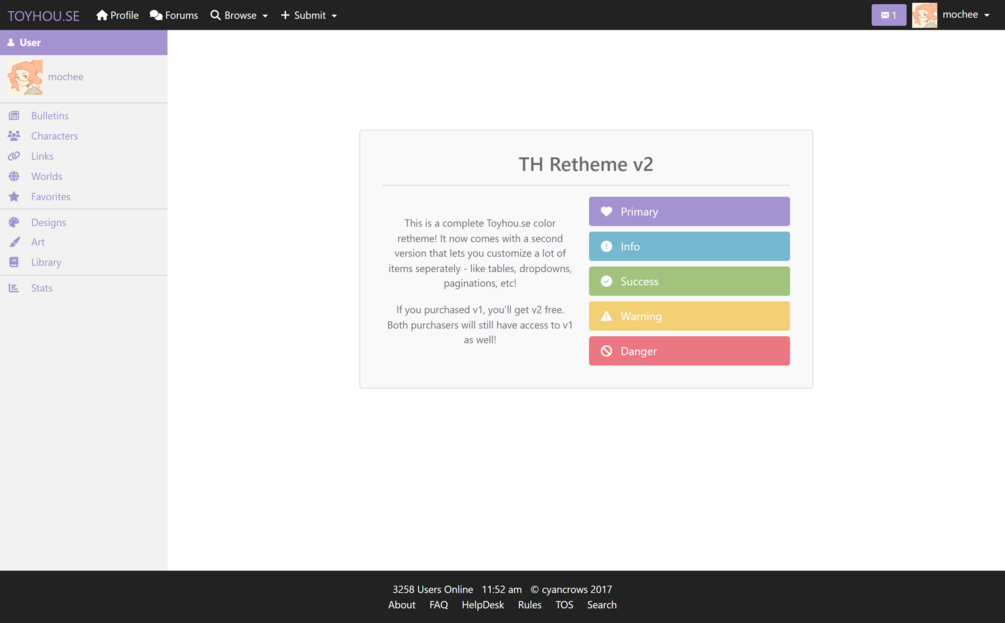The image size is (1005, 623).
Task: Click the Forums speech bubbles icon
Action: tap(156, 15)
